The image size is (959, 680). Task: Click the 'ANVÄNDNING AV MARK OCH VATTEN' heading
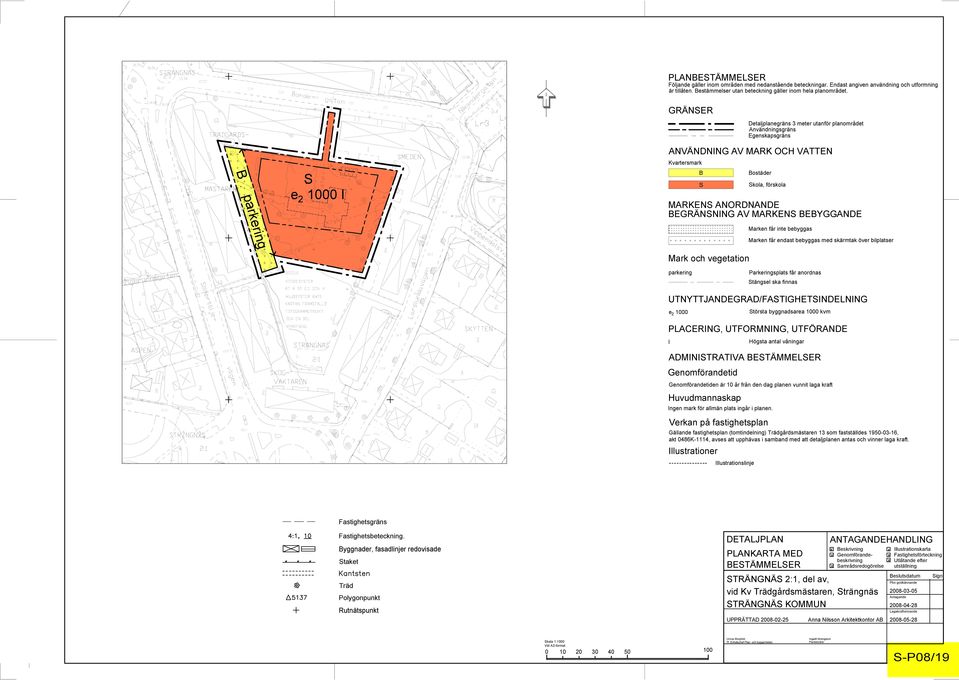750,151
